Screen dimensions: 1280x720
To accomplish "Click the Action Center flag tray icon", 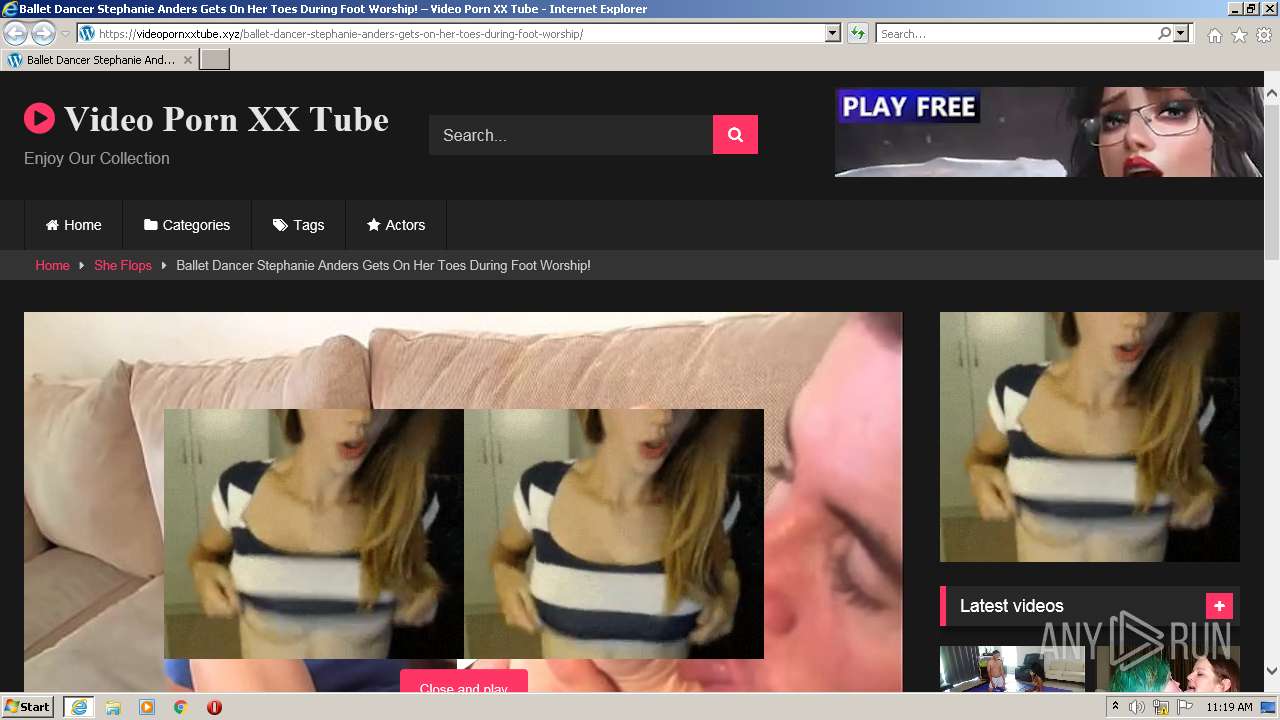I will pyautogui.click(x=1185, y=707).
